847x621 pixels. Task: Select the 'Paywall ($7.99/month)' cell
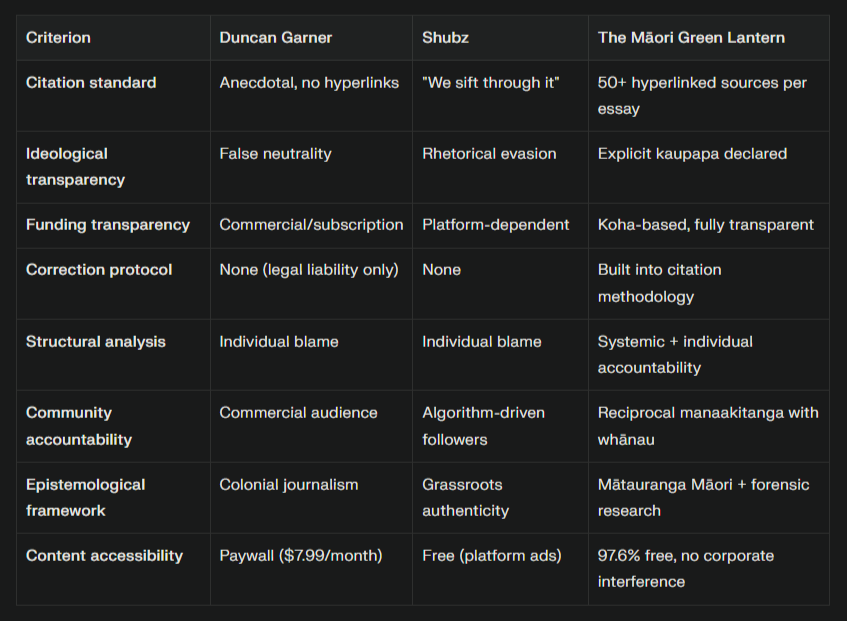301,556
